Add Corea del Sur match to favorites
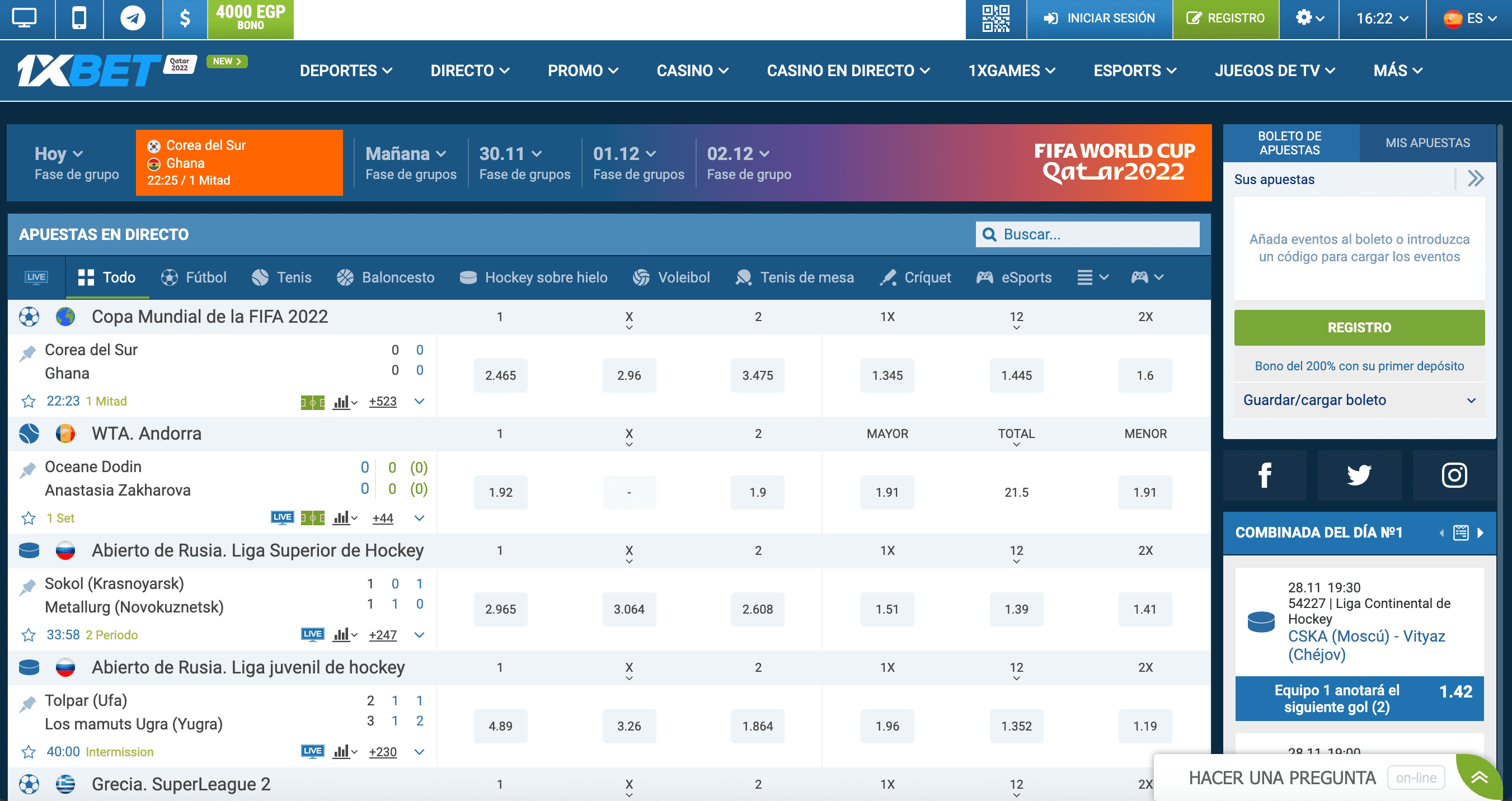This screenshot has height=801, width=1512. coord(28,402)
